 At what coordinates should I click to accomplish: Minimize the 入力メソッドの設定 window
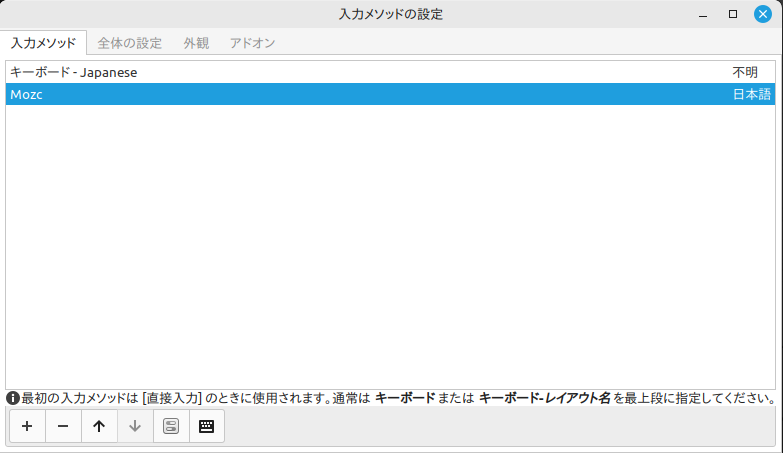point(703,14)
